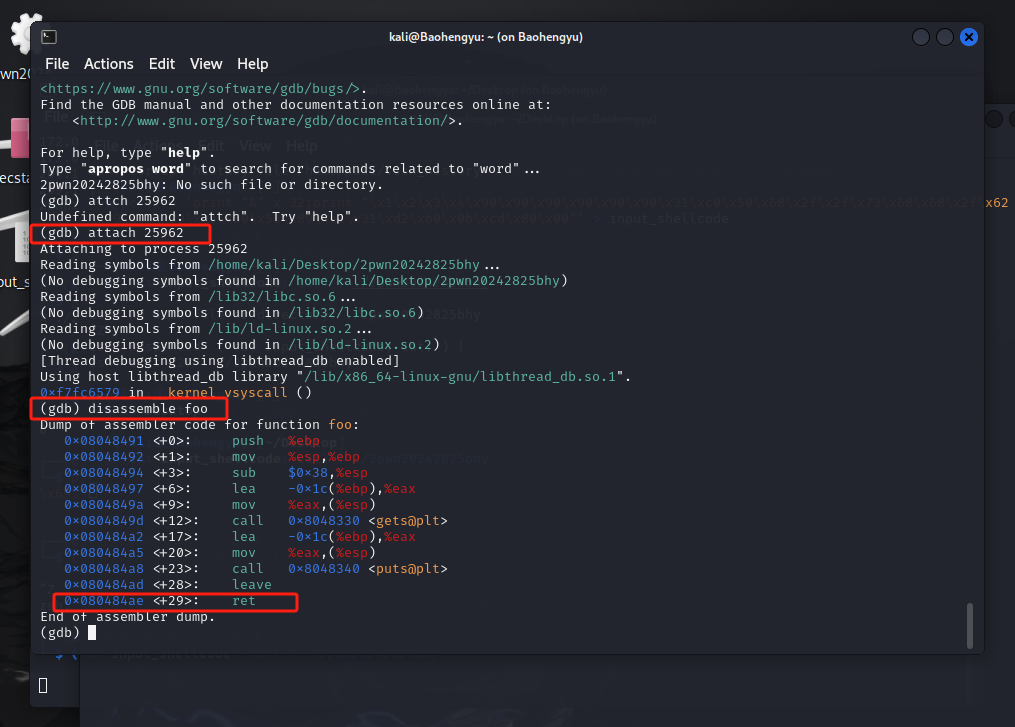Click the 0xf7fc6579 address text
The width and height of the screenshot is (1015, 727).
(80, 392)
